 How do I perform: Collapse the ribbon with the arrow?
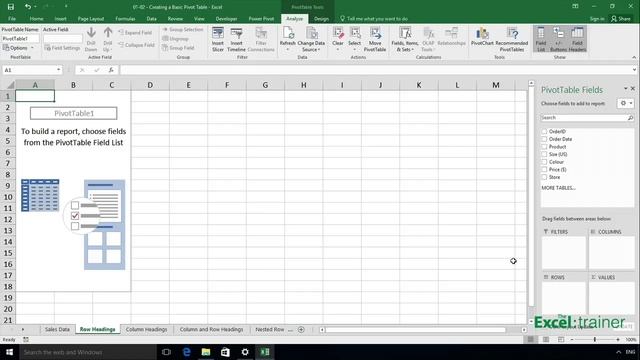pyautogui.click(x=634, y=58)
